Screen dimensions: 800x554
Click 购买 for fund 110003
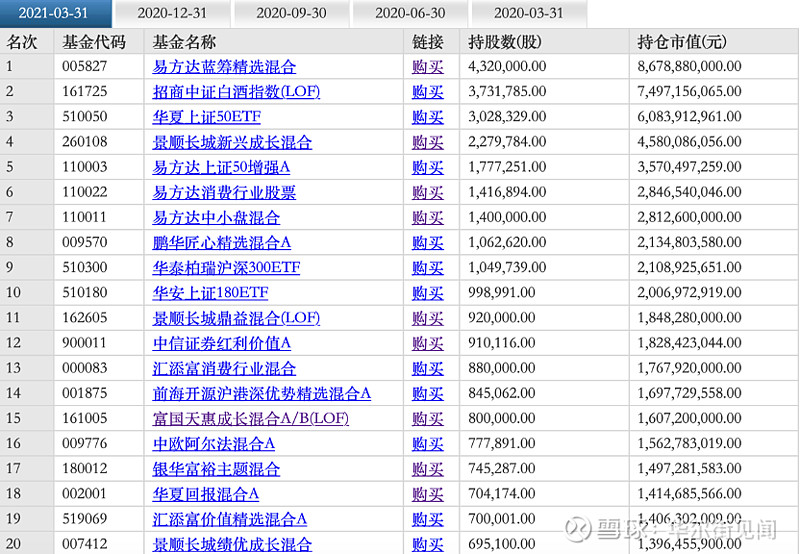[x=428, y=167]
